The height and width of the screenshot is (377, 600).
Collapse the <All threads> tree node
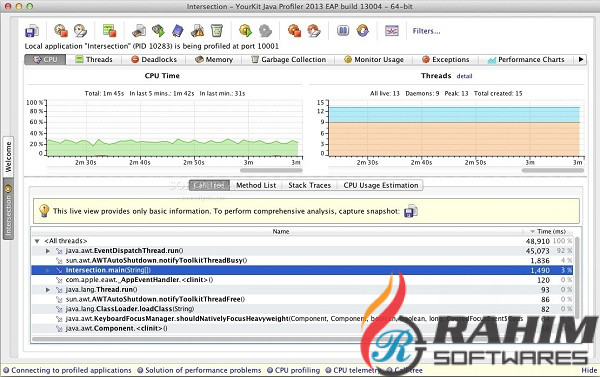pyautogui.click(x=37, y=241)
